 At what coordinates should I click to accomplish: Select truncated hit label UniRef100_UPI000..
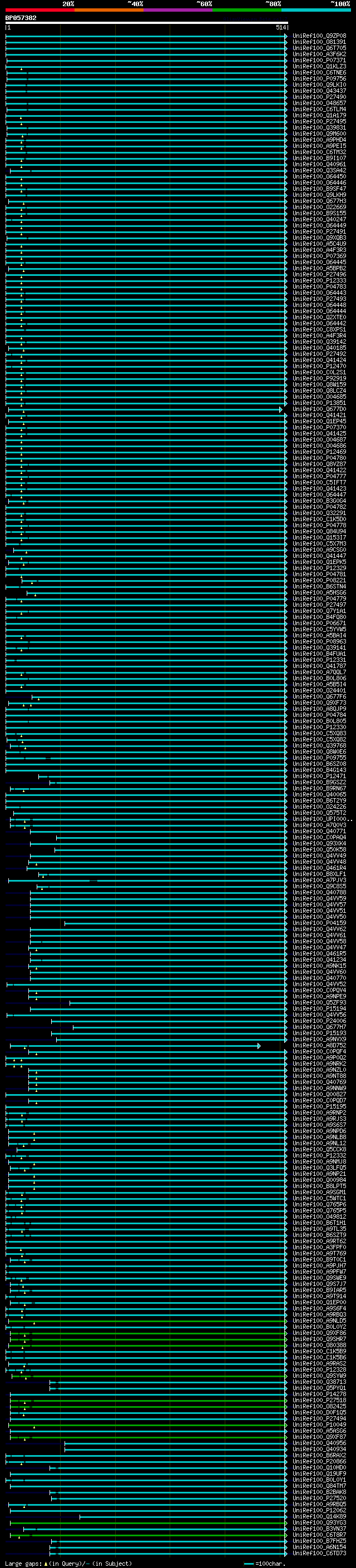click(x=322, y=819)
